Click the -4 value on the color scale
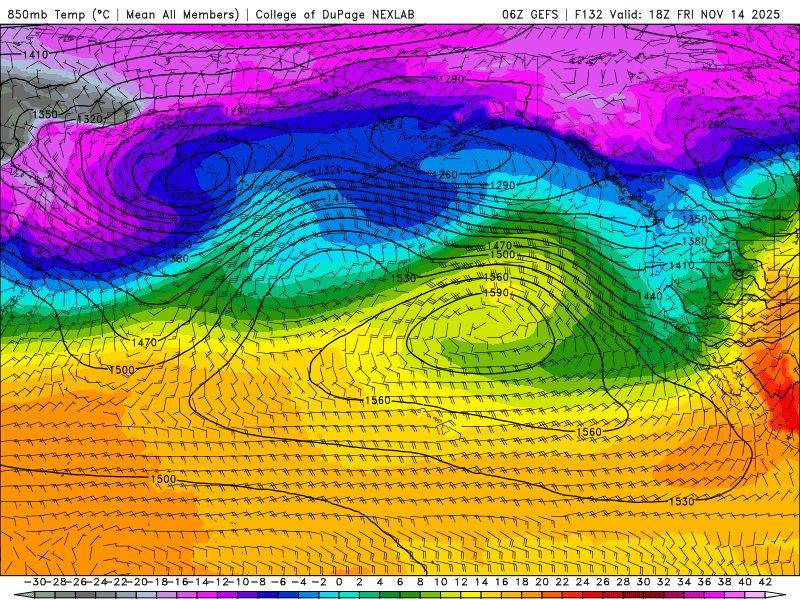This screenshot has width=800, height=600. tap(299, 582)
